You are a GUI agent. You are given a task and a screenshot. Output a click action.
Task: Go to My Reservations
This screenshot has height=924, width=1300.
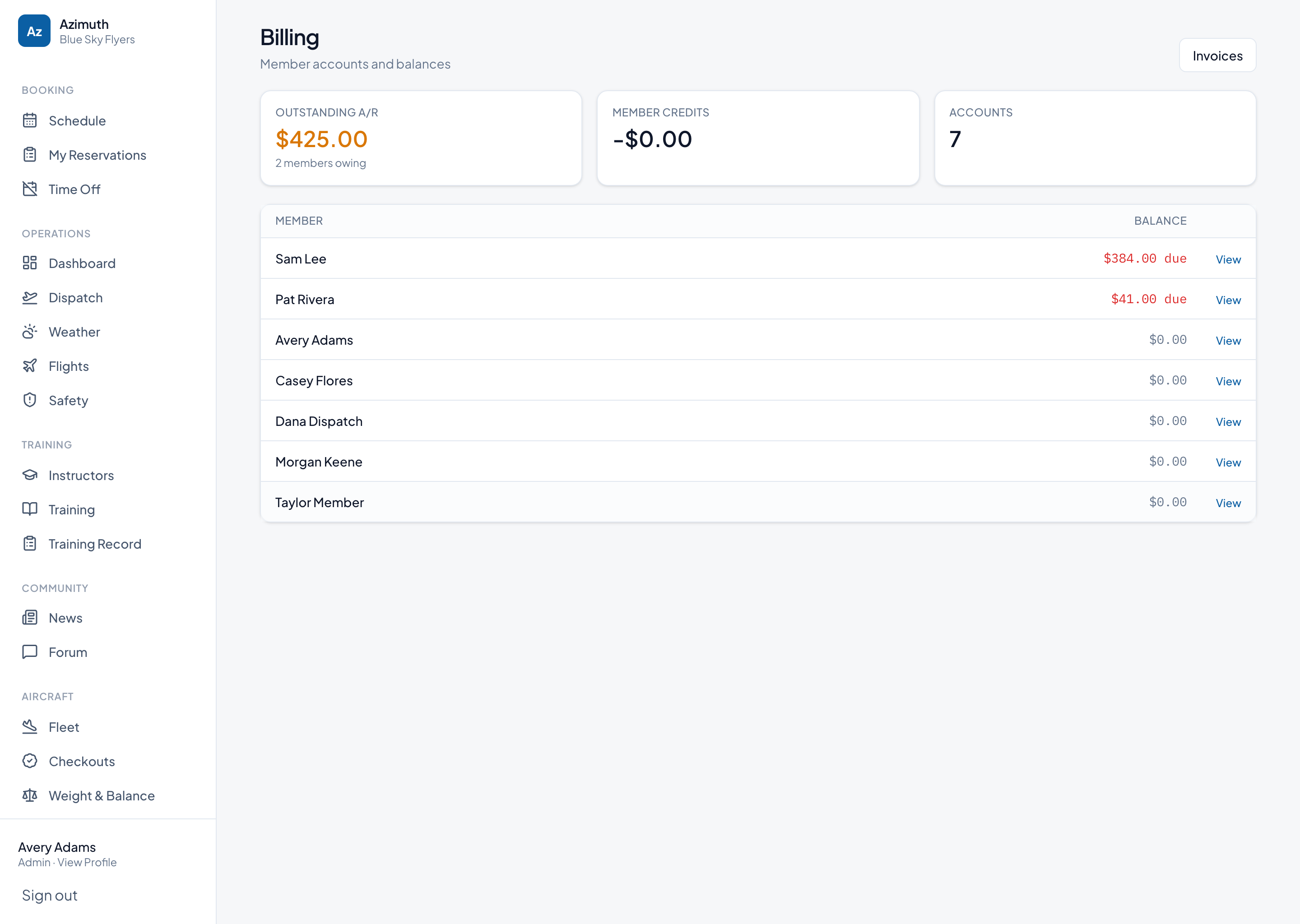pos(97,155)
